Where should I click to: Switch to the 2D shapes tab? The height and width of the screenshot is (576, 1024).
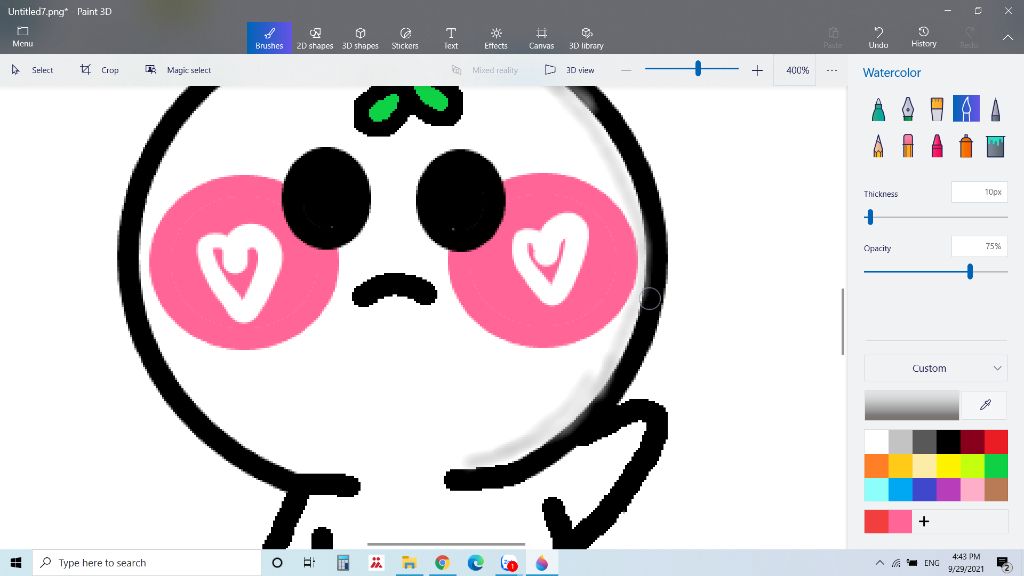pyautogui.click(x=315, y=38)
